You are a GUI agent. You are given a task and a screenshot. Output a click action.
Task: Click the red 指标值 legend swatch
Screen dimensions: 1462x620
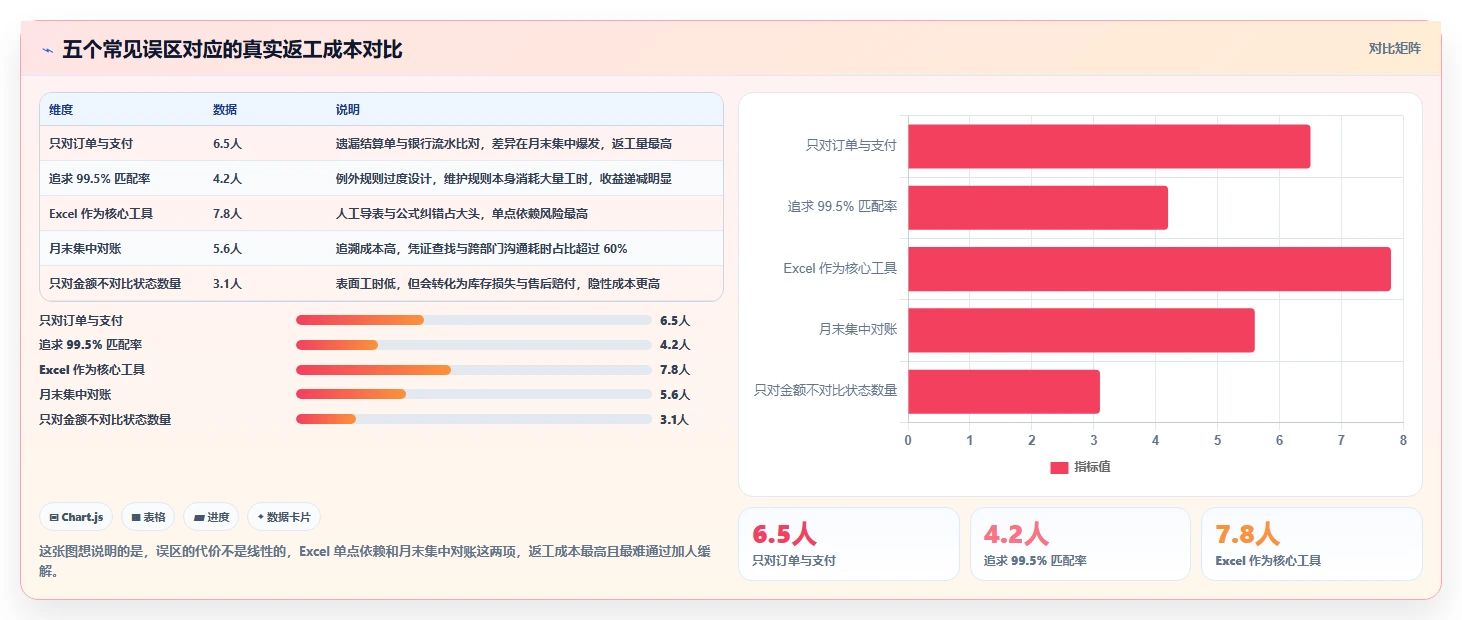[x=1059, y=468]
